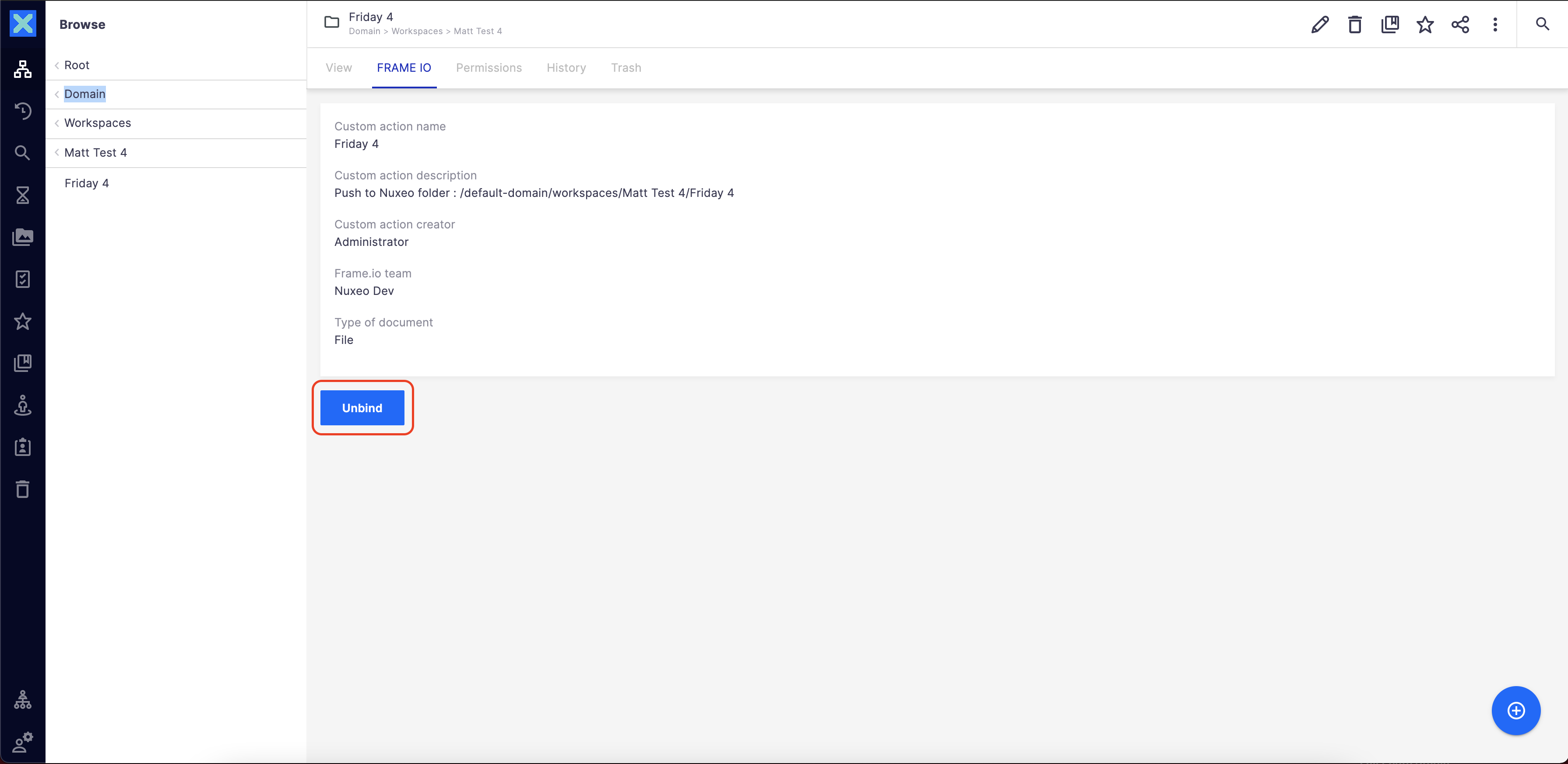Open the three-dot more actions menu

pos(1495,25)
